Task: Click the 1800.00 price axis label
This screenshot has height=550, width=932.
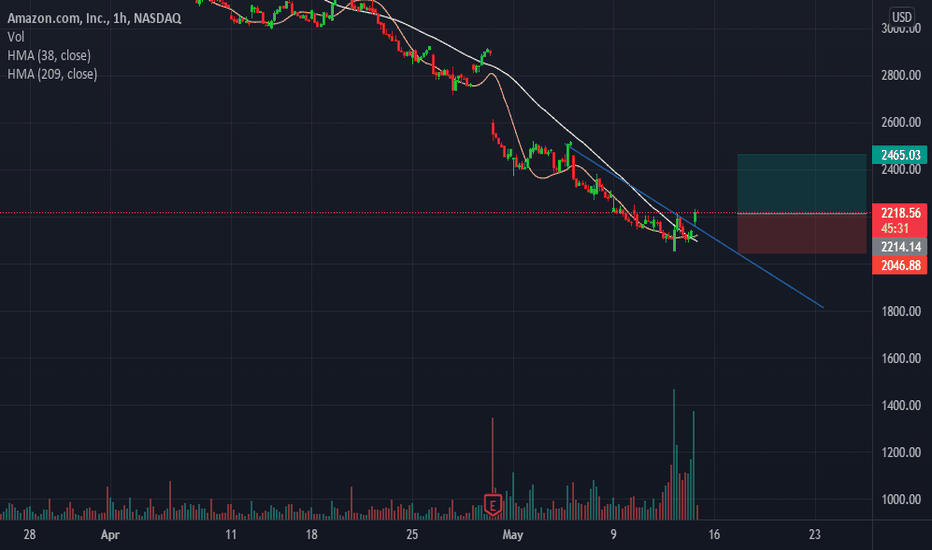Action: [900, 312]
